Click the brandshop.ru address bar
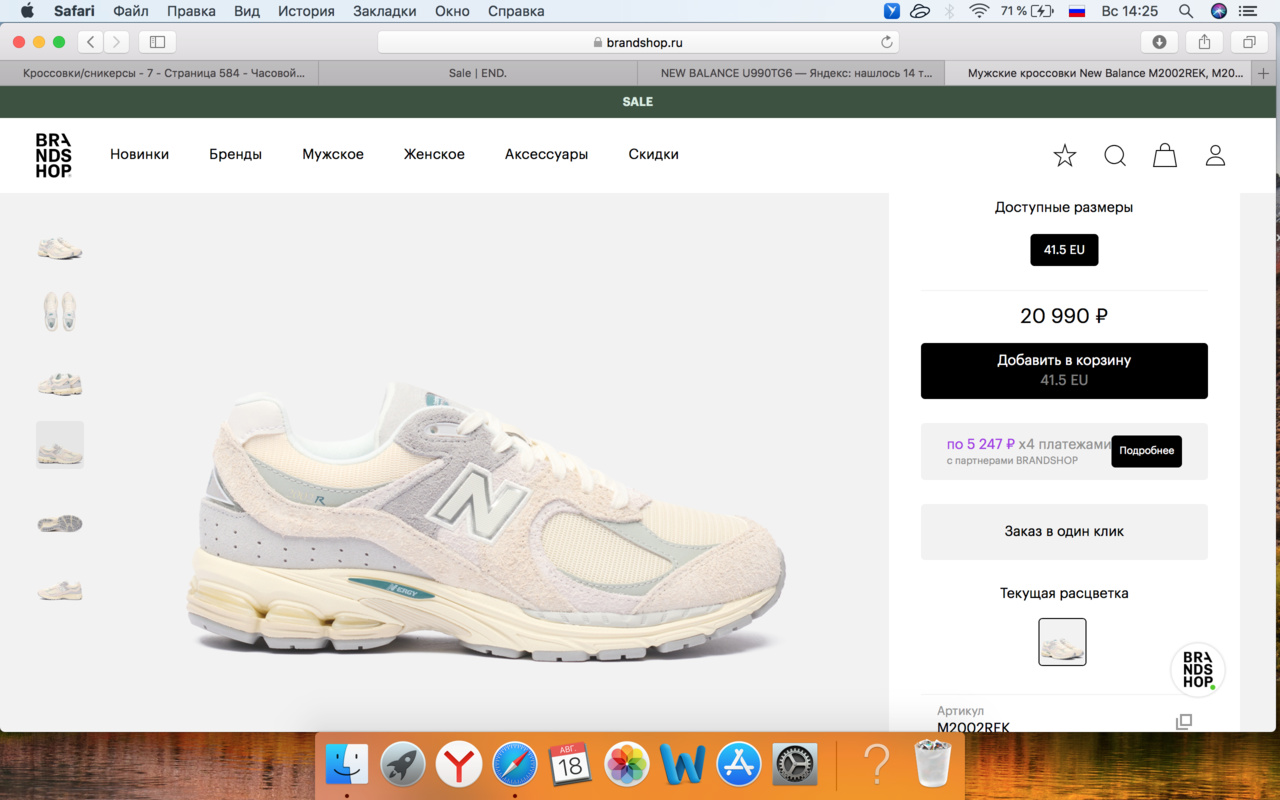The image size is (1280, 800). (x=638, y=42)
